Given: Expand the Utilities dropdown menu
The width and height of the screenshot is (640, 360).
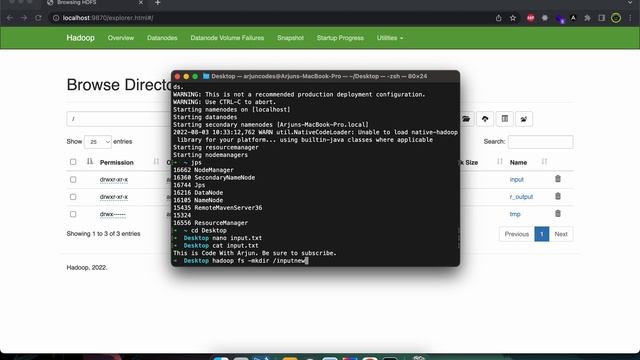Looking at the screenshot, I should tap(390, 38).
